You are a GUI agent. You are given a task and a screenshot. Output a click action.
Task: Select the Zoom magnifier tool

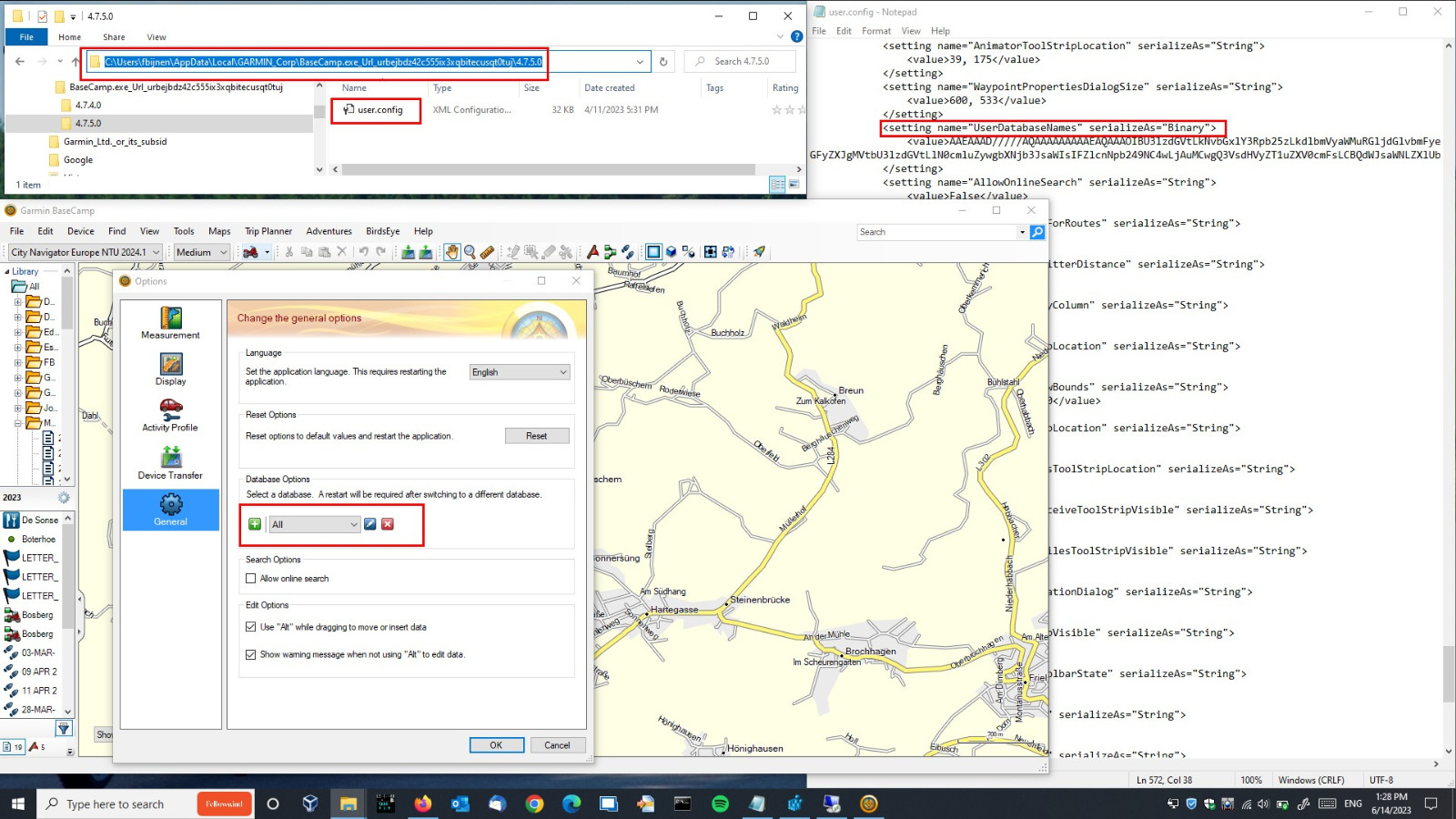(470, 252)
